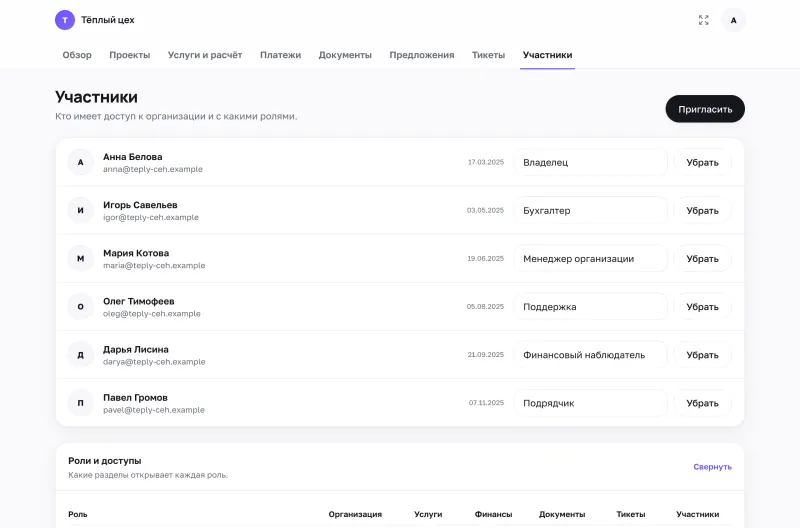Collapse the Роли и доступы section
The height and width of the screenshot is (528, 800).
click(x=712, y=467)
